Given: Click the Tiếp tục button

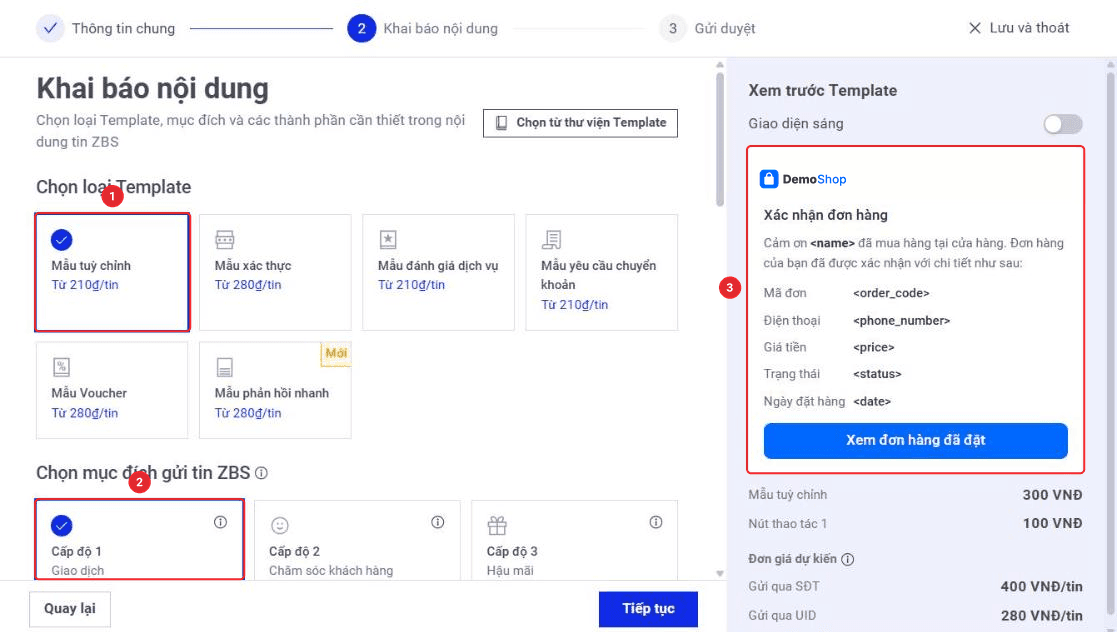Looking at the screenshot, I should [x=648, y=608].
